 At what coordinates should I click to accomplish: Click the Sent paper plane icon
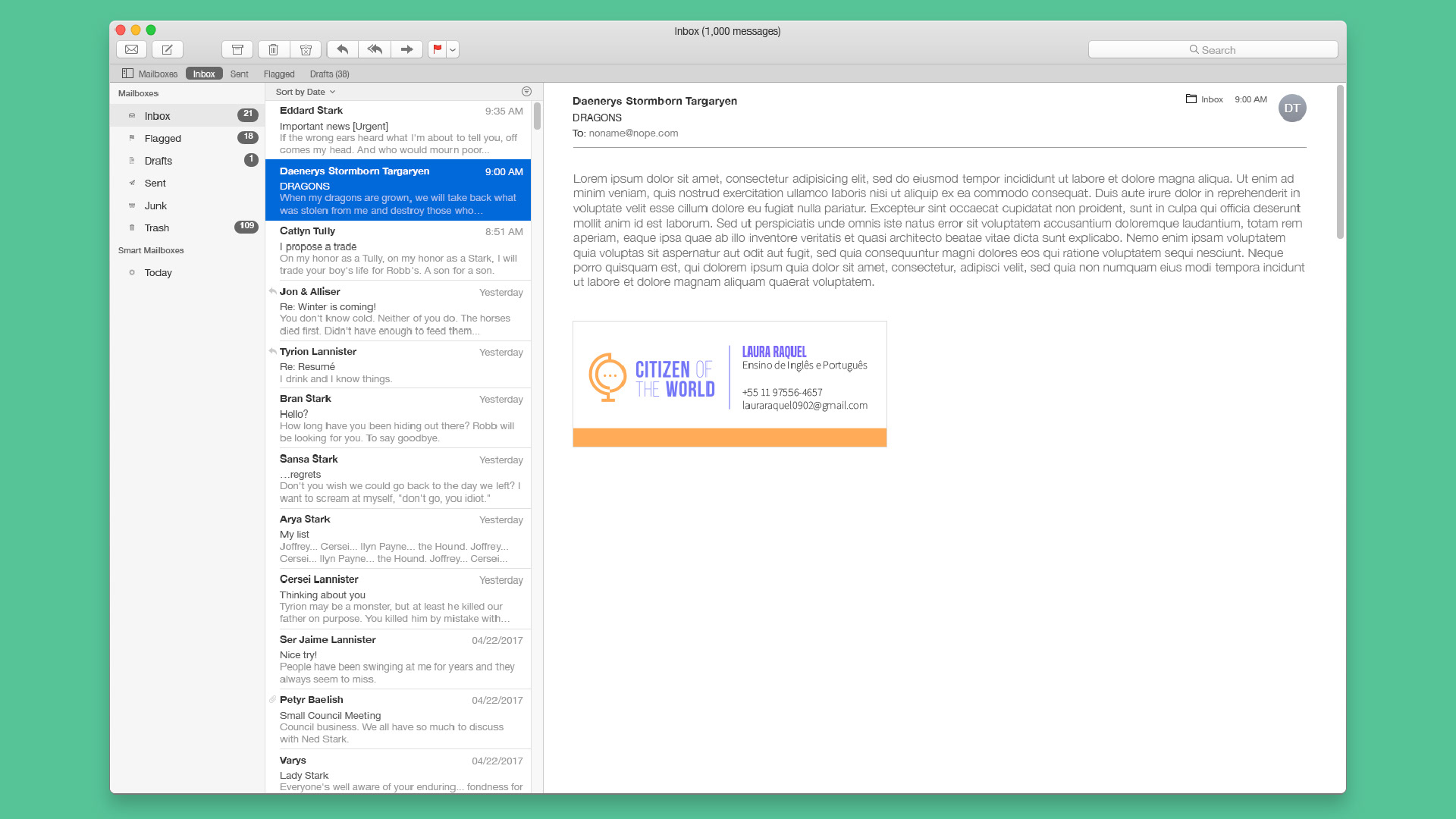(x=132, y=183)
